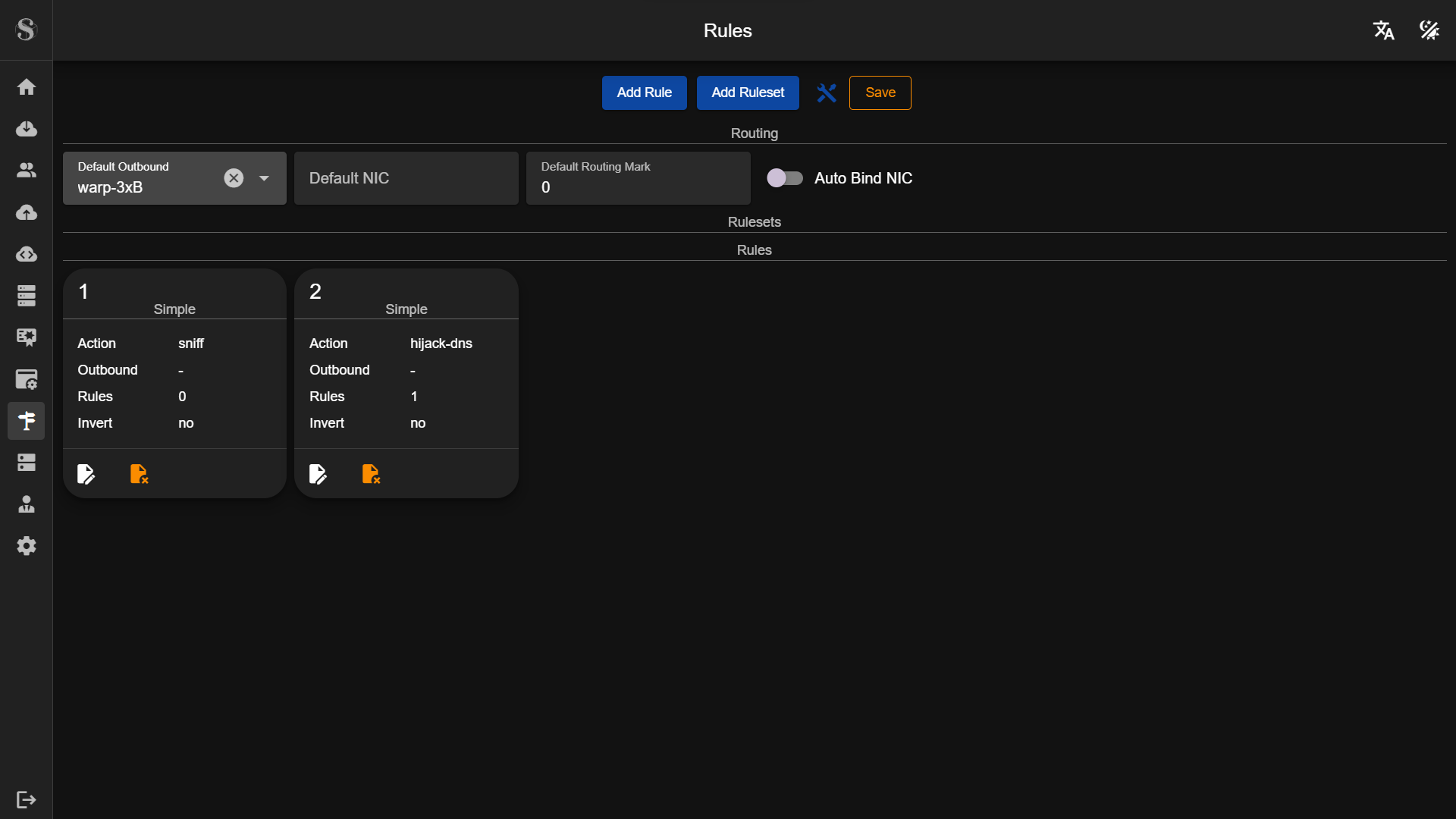Click Add Rule button
The image size is (1456, 819).
(644, 93)
